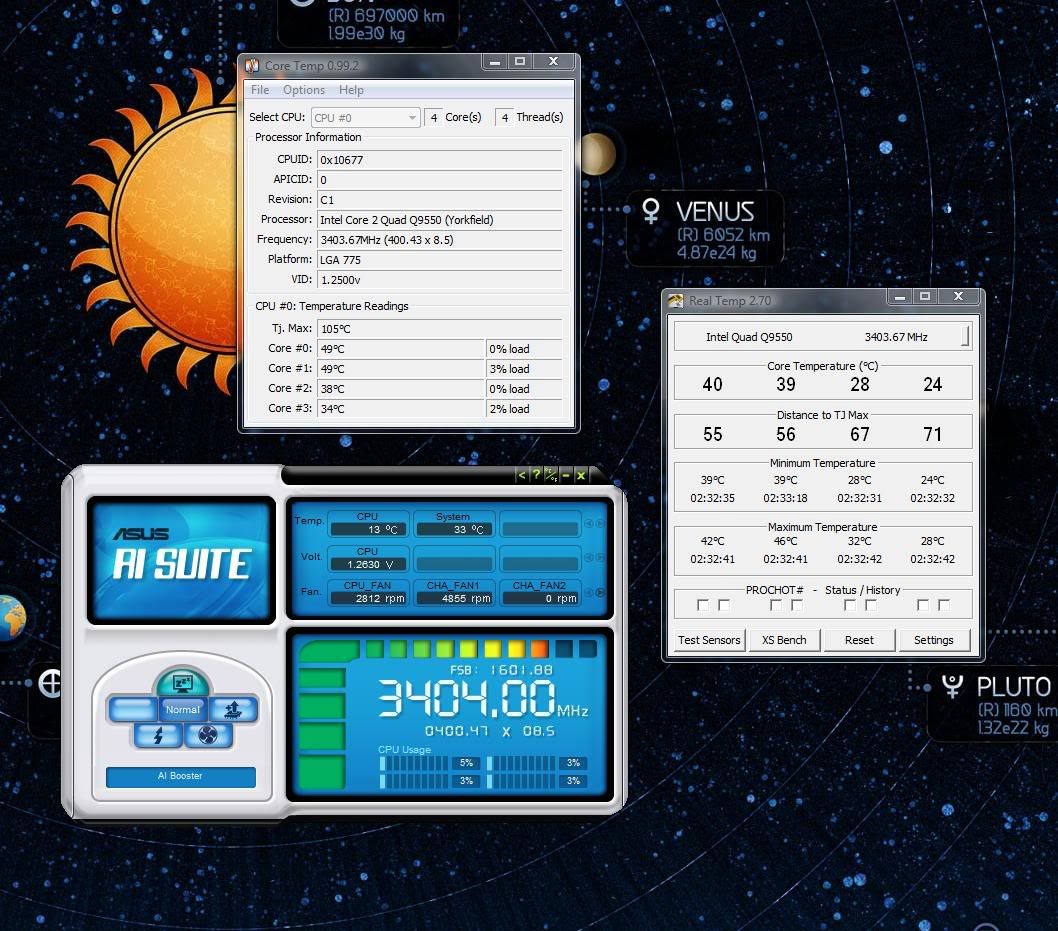Screen dimensions: 1058x931
Task: Click the left arrow on the Temp. row
Action: click(589, 523)
